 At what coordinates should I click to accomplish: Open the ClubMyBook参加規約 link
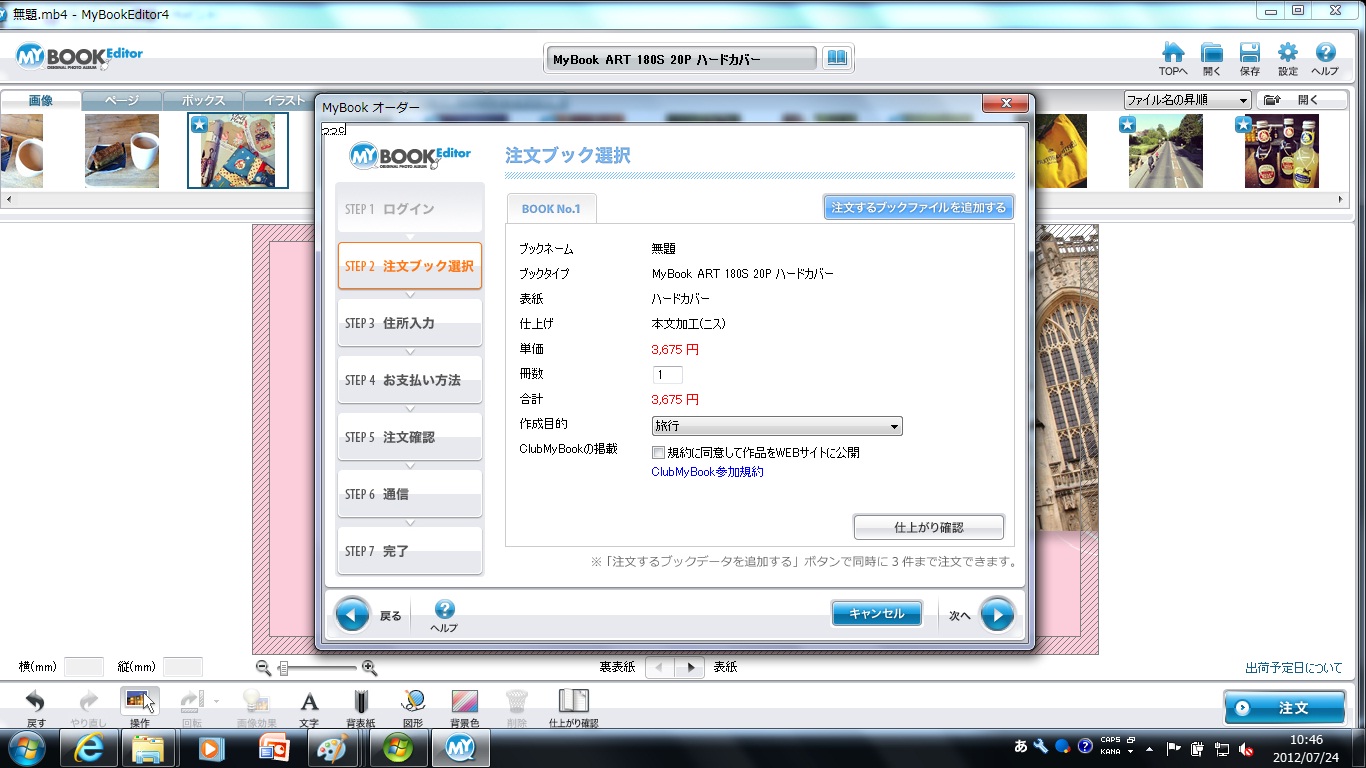coord(707,472)
